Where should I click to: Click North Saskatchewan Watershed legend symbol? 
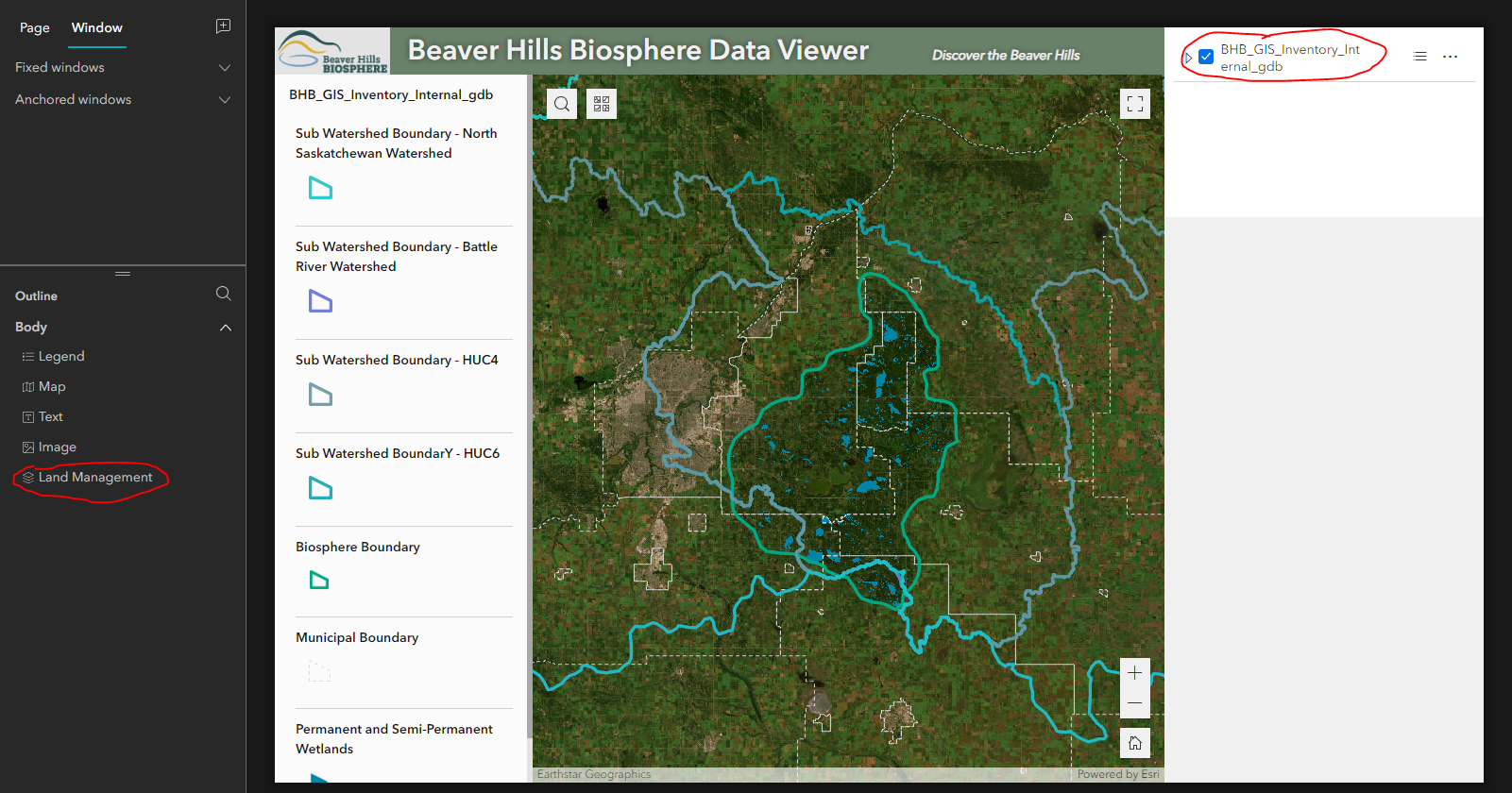[321, 189]
